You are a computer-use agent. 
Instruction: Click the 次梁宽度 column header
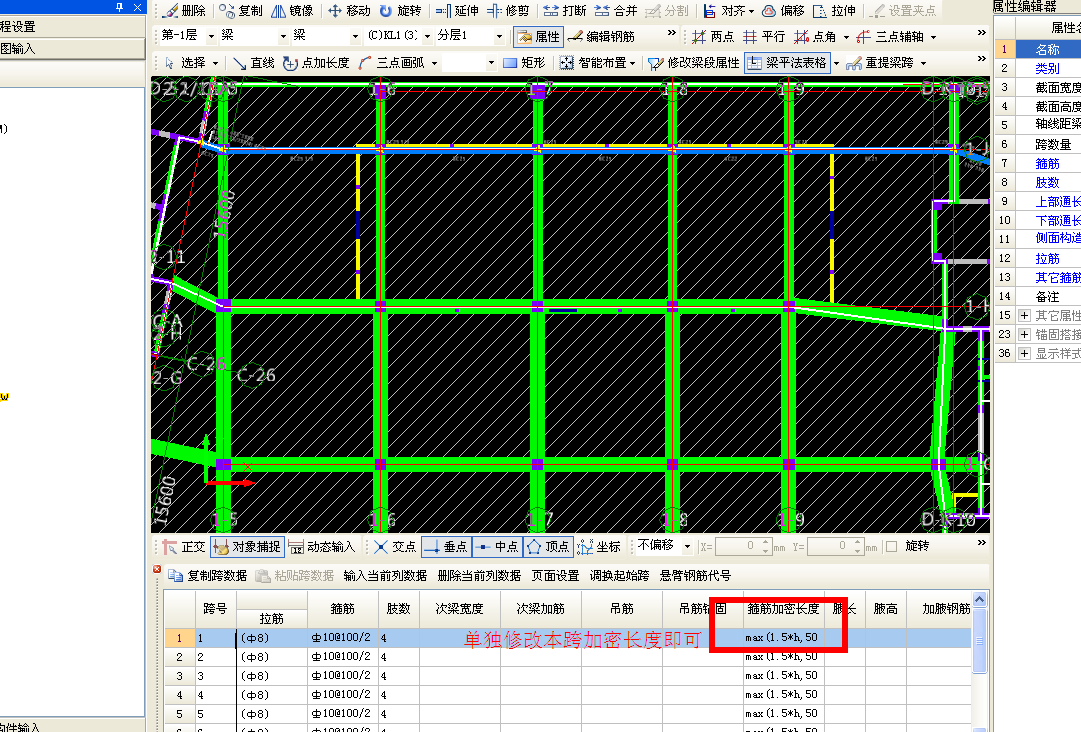point(459,609)
